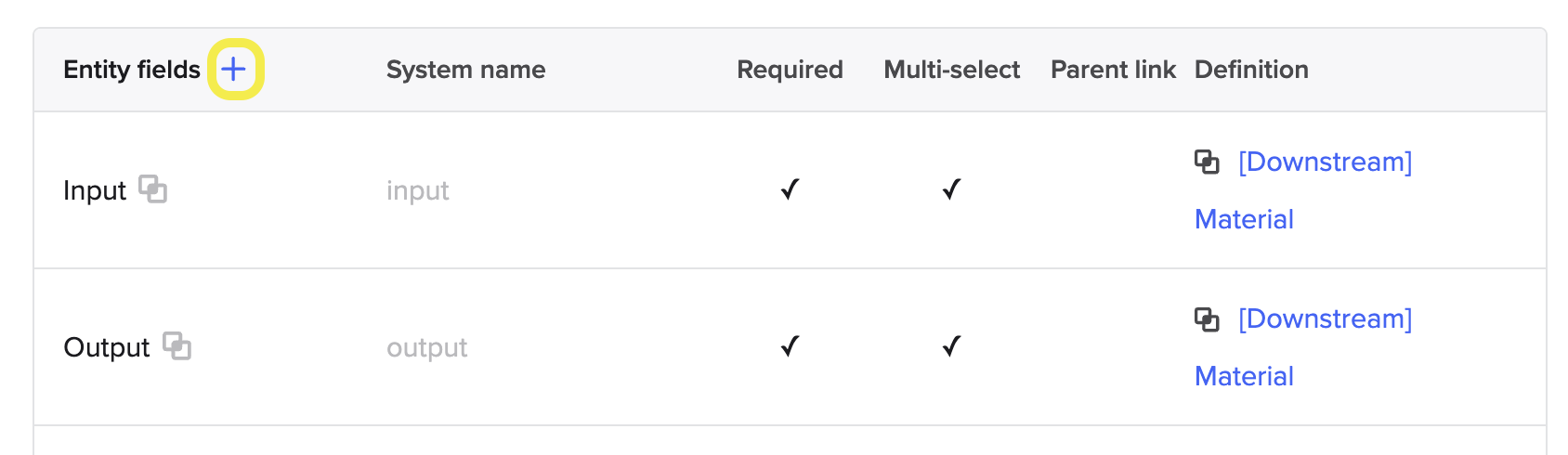This screenshot has width=1568, height=455.
Task: Open Material link in Output row
Action: [1244, 376]
